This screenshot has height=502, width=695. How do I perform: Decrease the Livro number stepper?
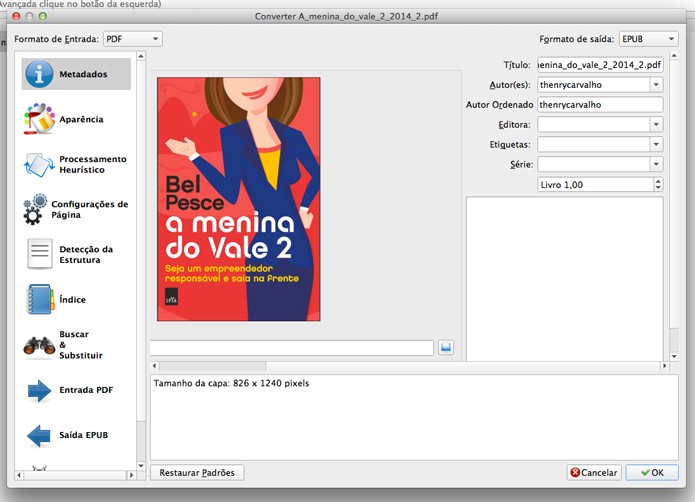pyautogui.click(x=658, y=188)
